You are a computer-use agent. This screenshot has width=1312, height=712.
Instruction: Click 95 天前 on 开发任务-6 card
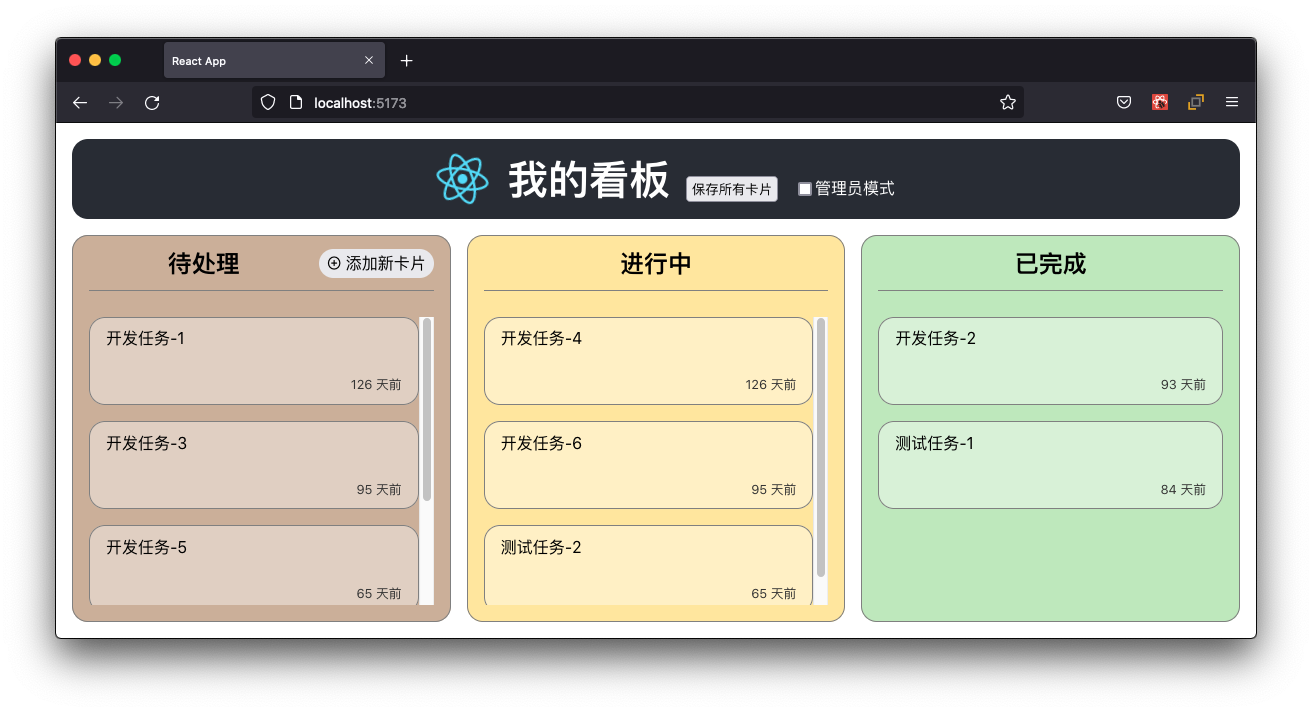click(x=774, y=490)
